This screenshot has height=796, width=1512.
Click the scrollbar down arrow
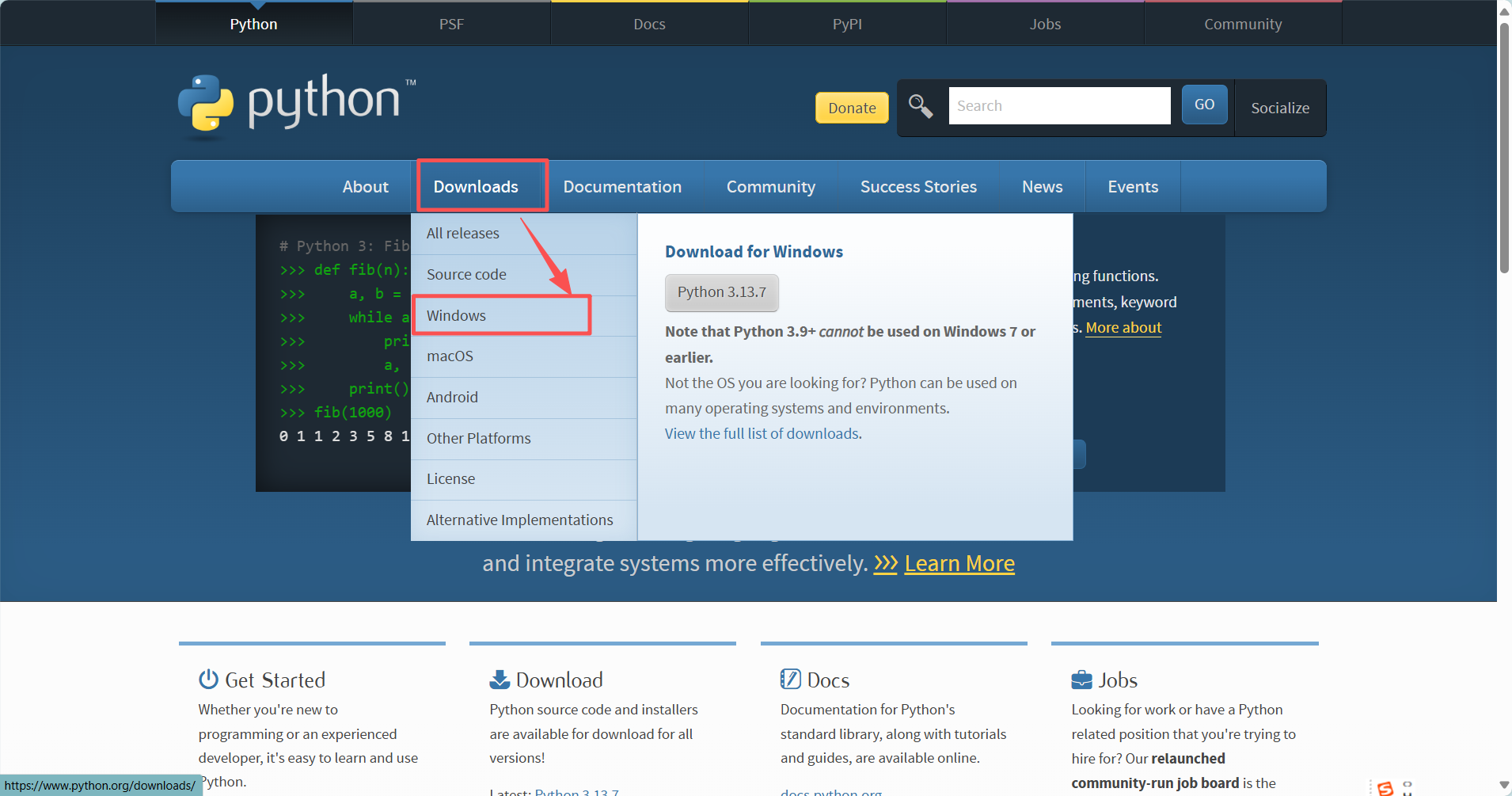1504,785
